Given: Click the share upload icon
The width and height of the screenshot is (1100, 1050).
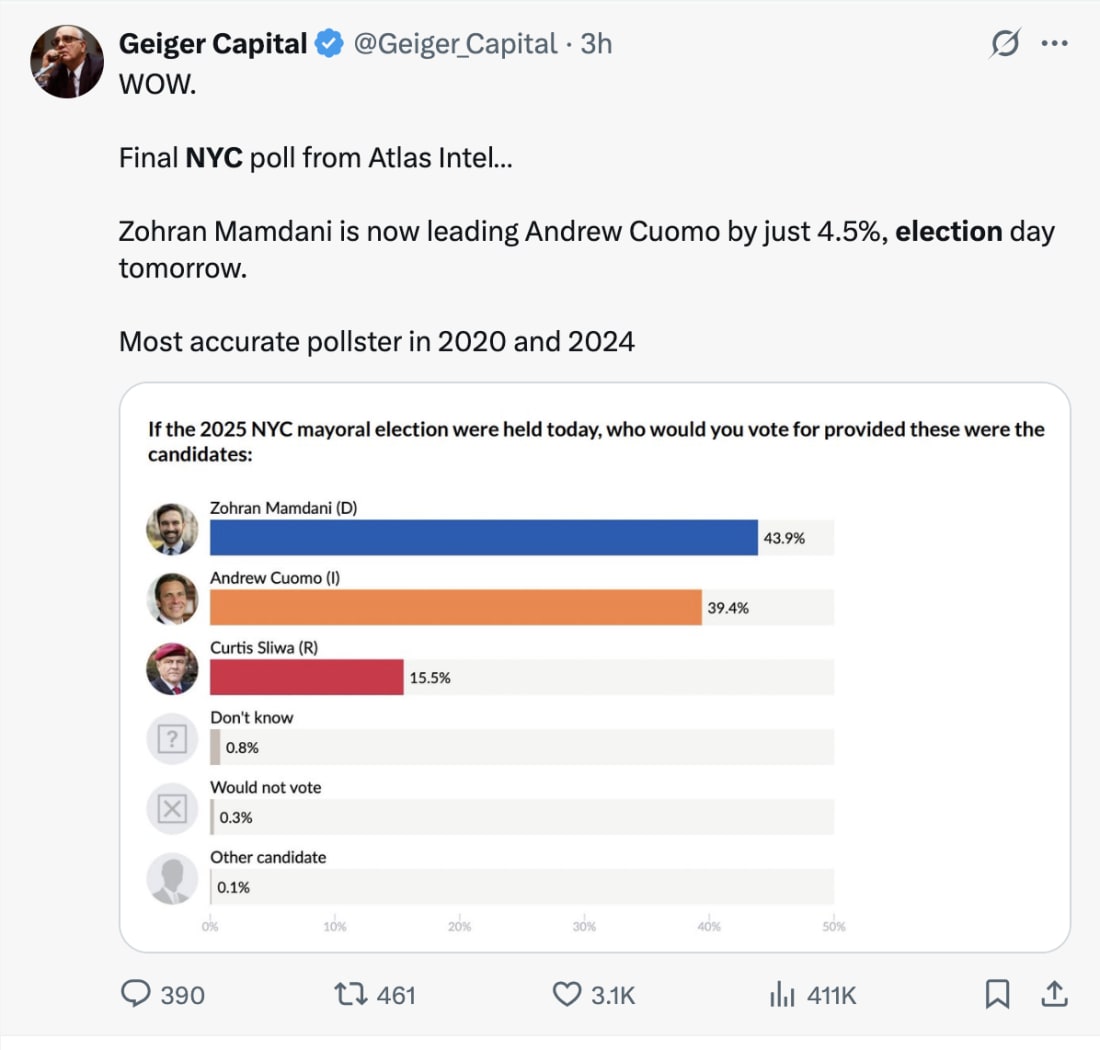Looking at the screenshot, I should click(x=1053, y=994).
